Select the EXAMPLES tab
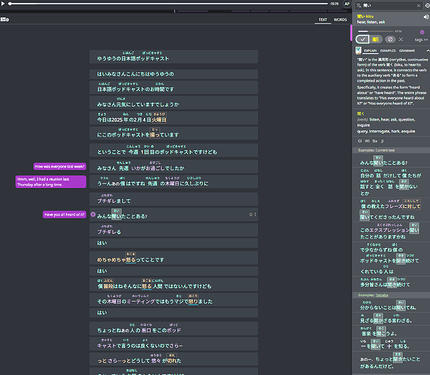Screen dimensions: 430x375 (x=388, y=51)
